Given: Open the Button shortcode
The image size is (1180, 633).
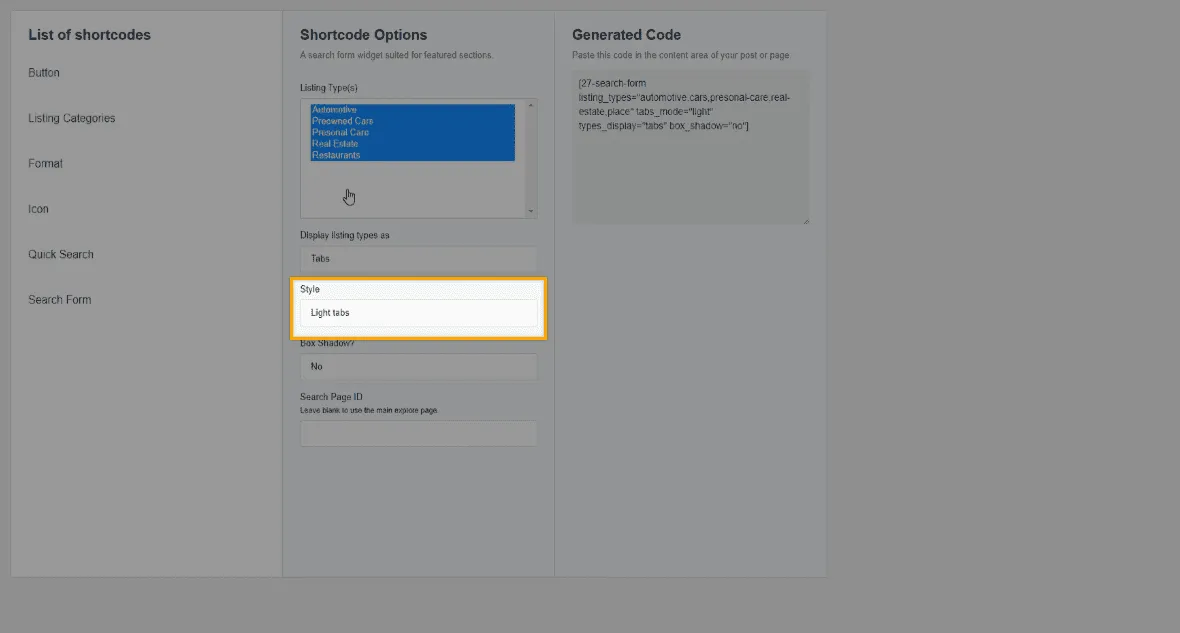Looking at the screenshot, I should point(44,73).
